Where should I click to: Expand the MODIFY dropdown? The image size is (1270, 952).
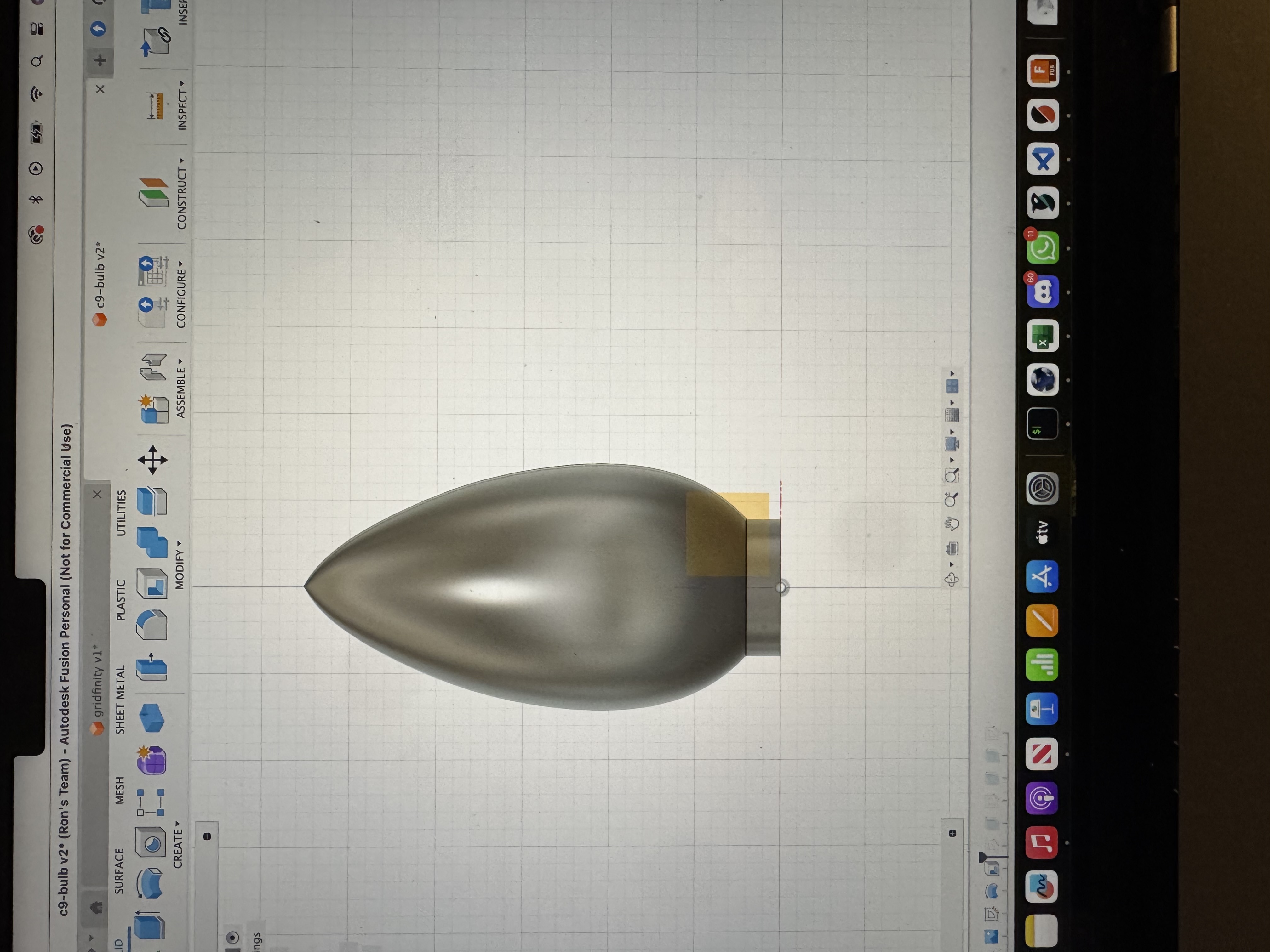tap(180, 565)
